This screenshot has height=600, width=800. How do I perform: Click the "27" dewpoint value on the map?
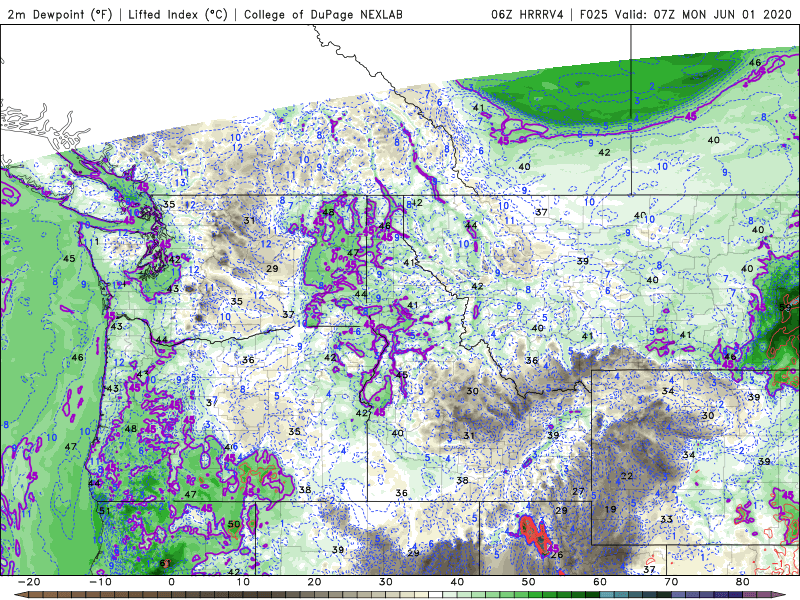pos(578,491)
